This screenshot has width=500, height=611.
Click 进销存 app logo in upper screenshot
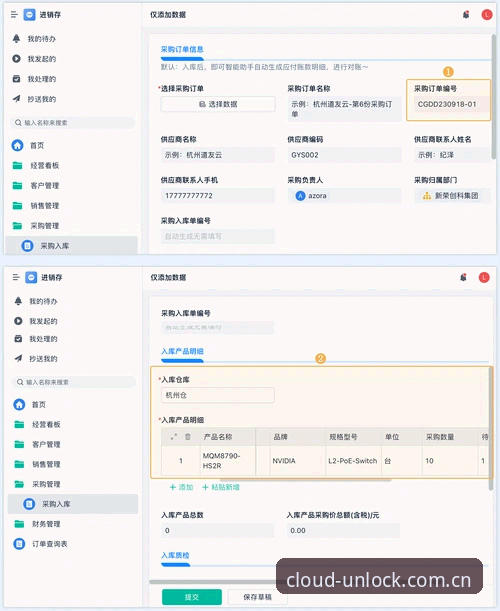[x=30, y=15]
